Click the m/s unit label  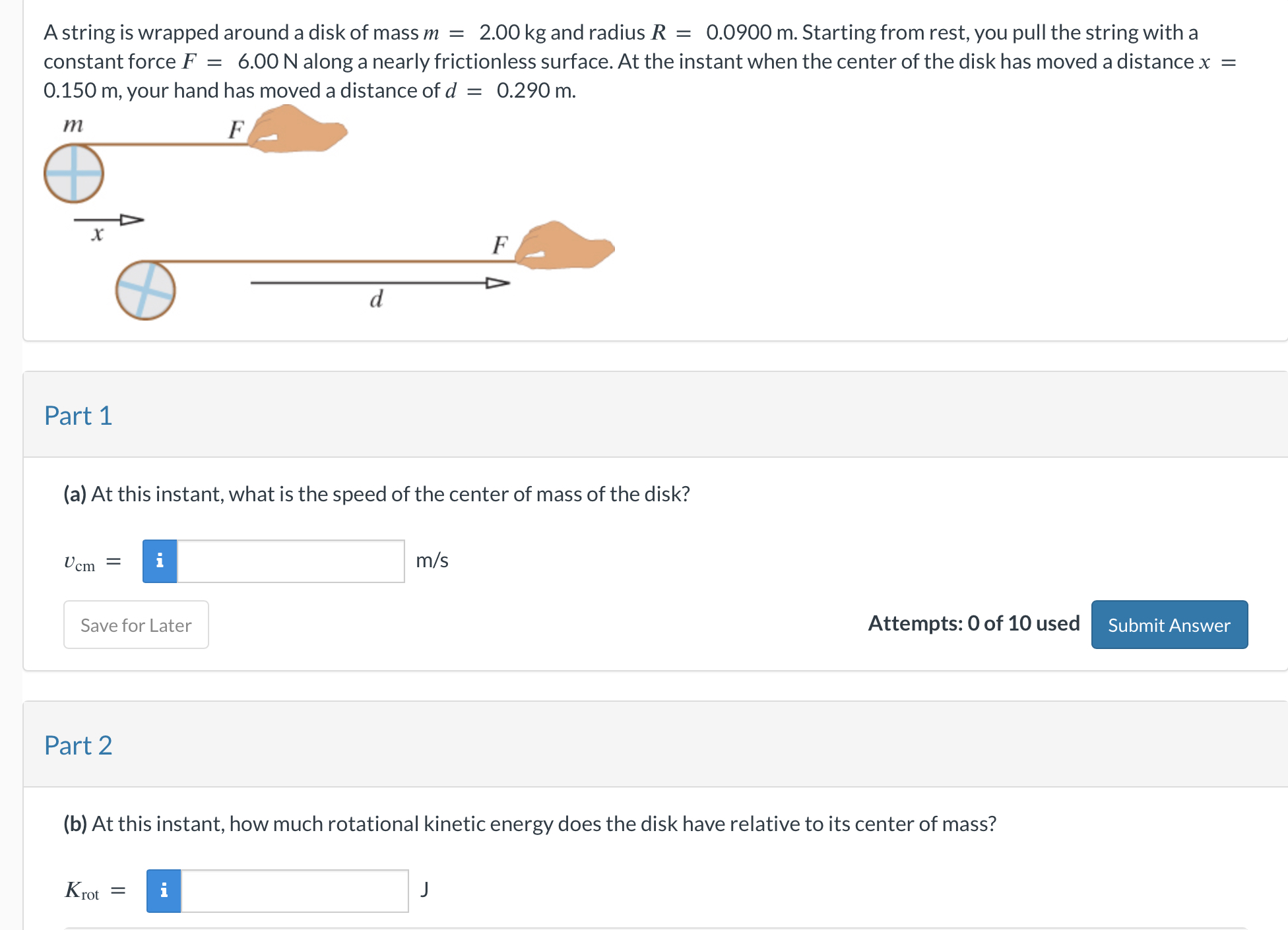pyautogui.click(x=432, y=560)
